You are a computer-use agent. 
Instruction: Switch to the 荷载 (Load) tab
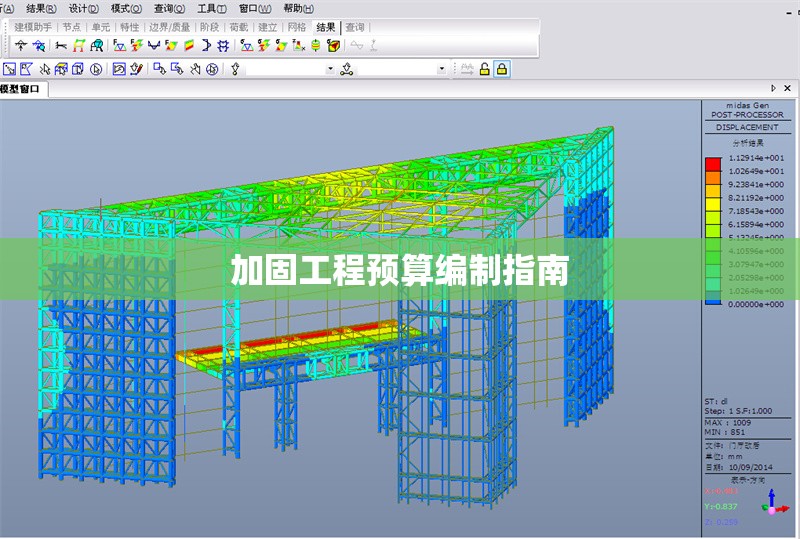[x=238, y=28]
